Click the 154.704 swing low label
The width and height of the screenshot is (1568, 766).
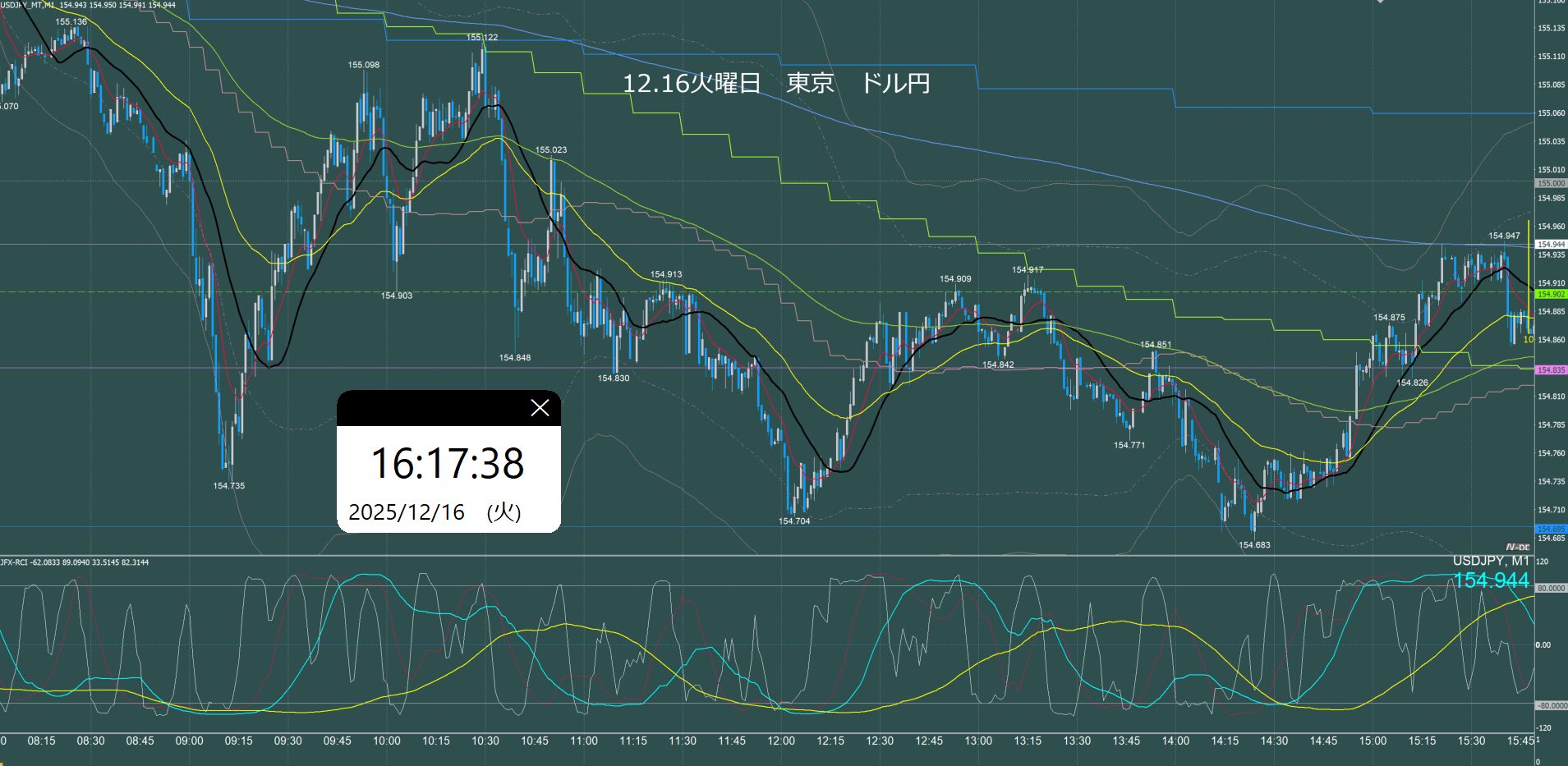coord(794,521)
